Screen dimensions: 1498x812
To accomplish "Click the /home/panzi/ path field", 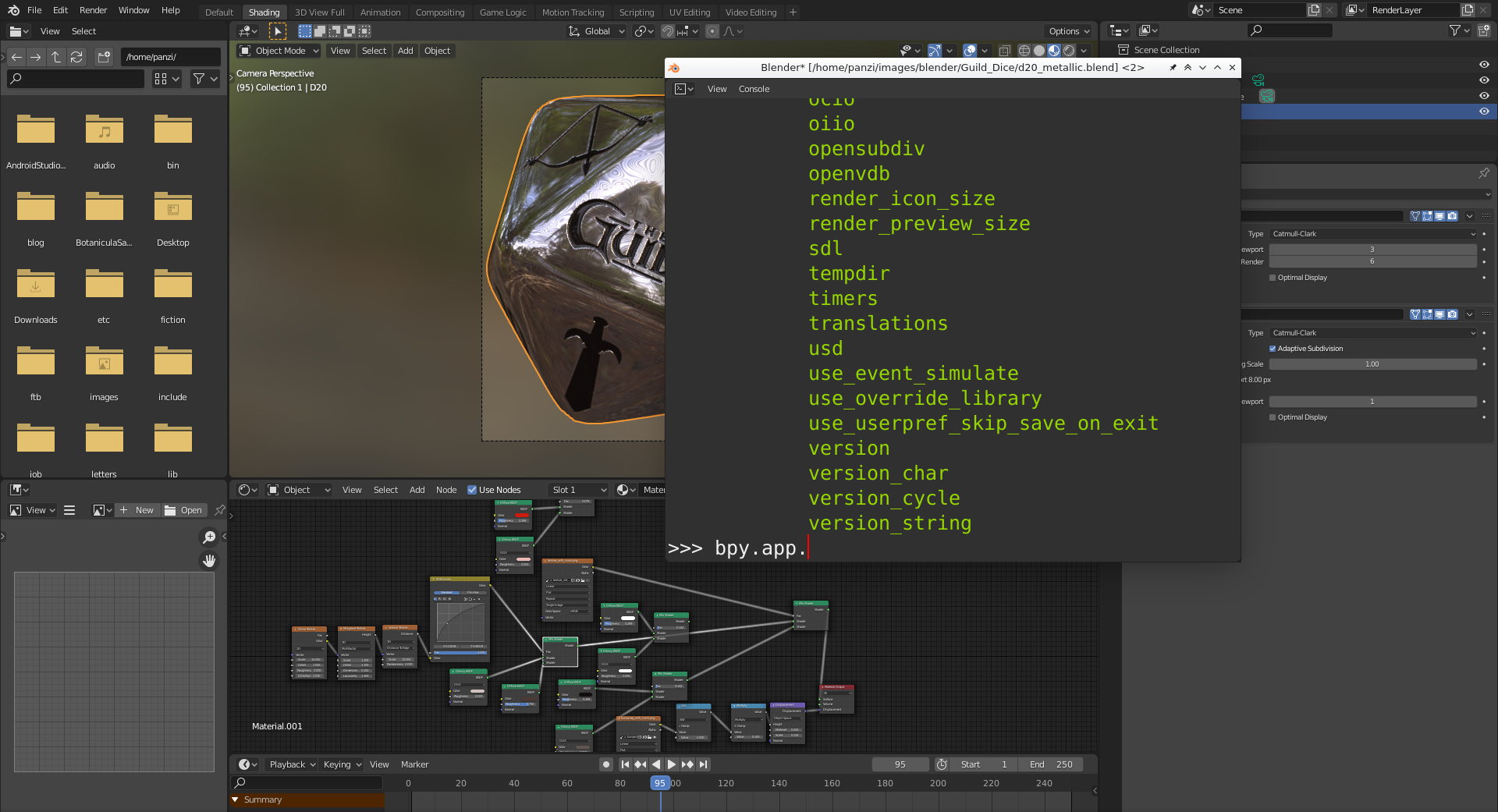I will pos(171,57).
